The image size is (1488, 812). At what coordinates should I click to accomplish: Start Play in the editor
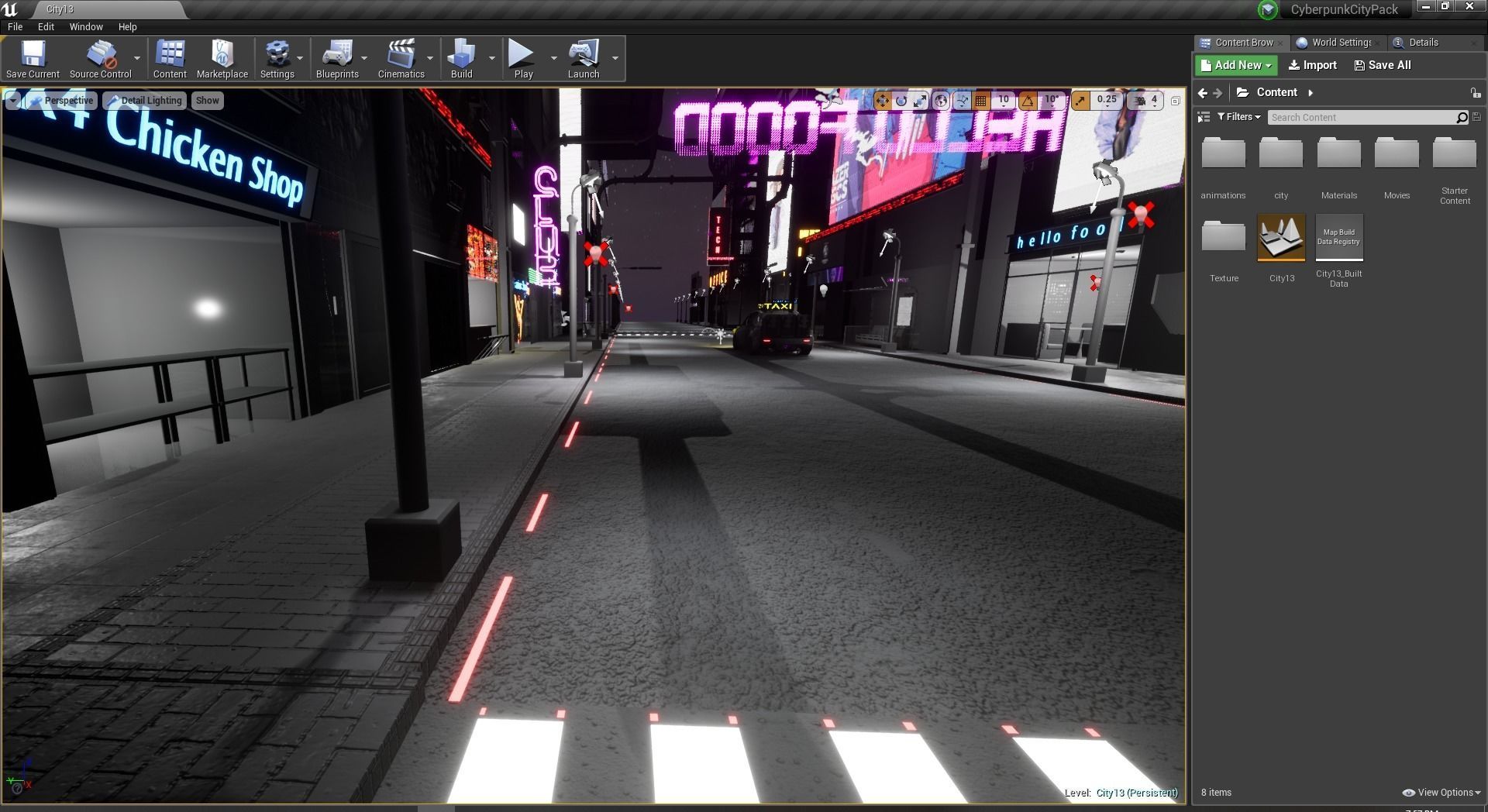(523, 59)
